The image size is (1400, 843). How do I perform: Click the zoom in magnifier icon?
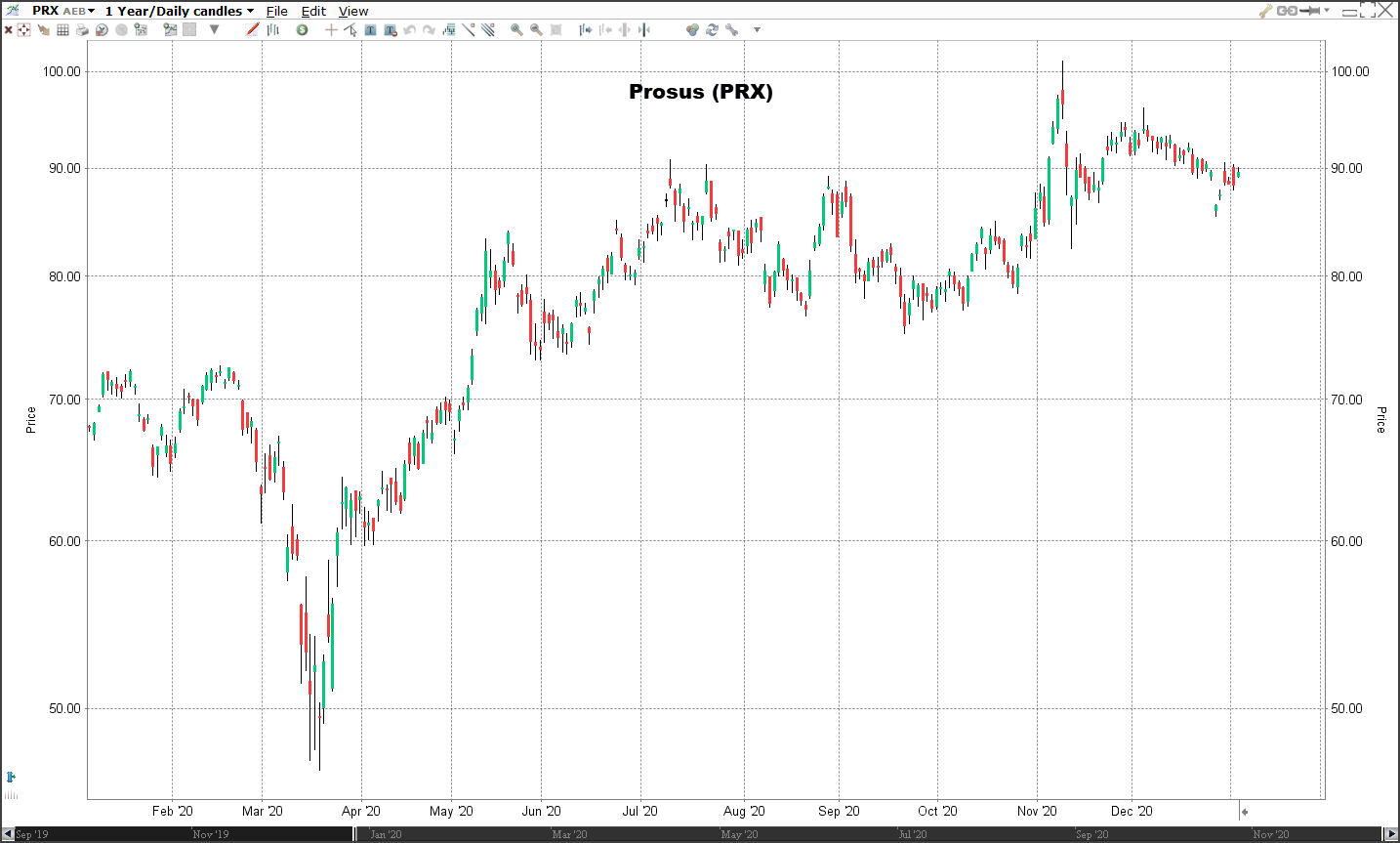pos(516,30)
